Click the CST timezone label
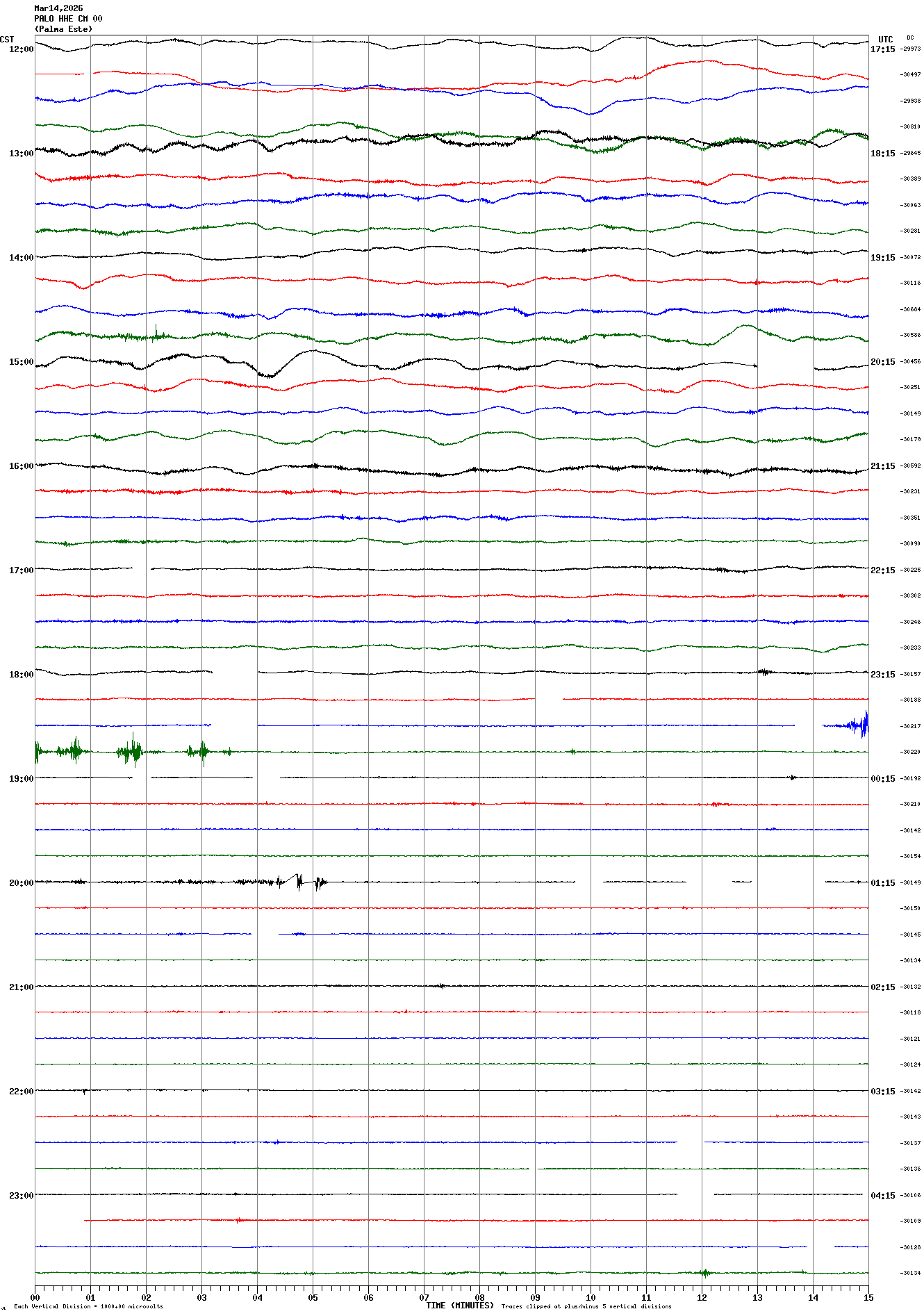Viewport: 924px width, 1316px height. pyautogui.click(x=7, y=40)
